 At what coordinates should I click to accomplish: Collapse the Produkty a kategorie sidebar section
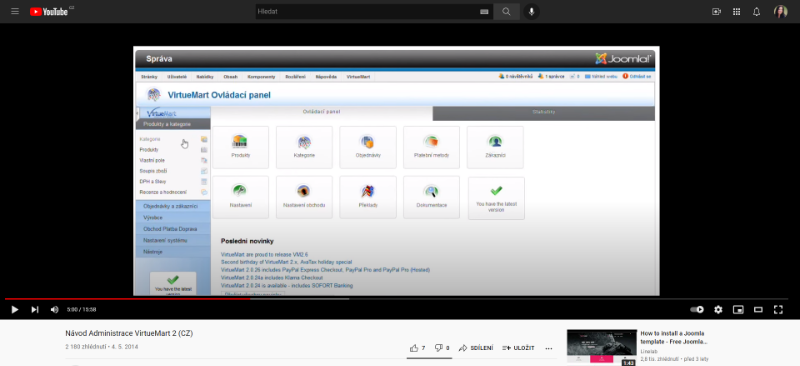click(x=173, y=124)
